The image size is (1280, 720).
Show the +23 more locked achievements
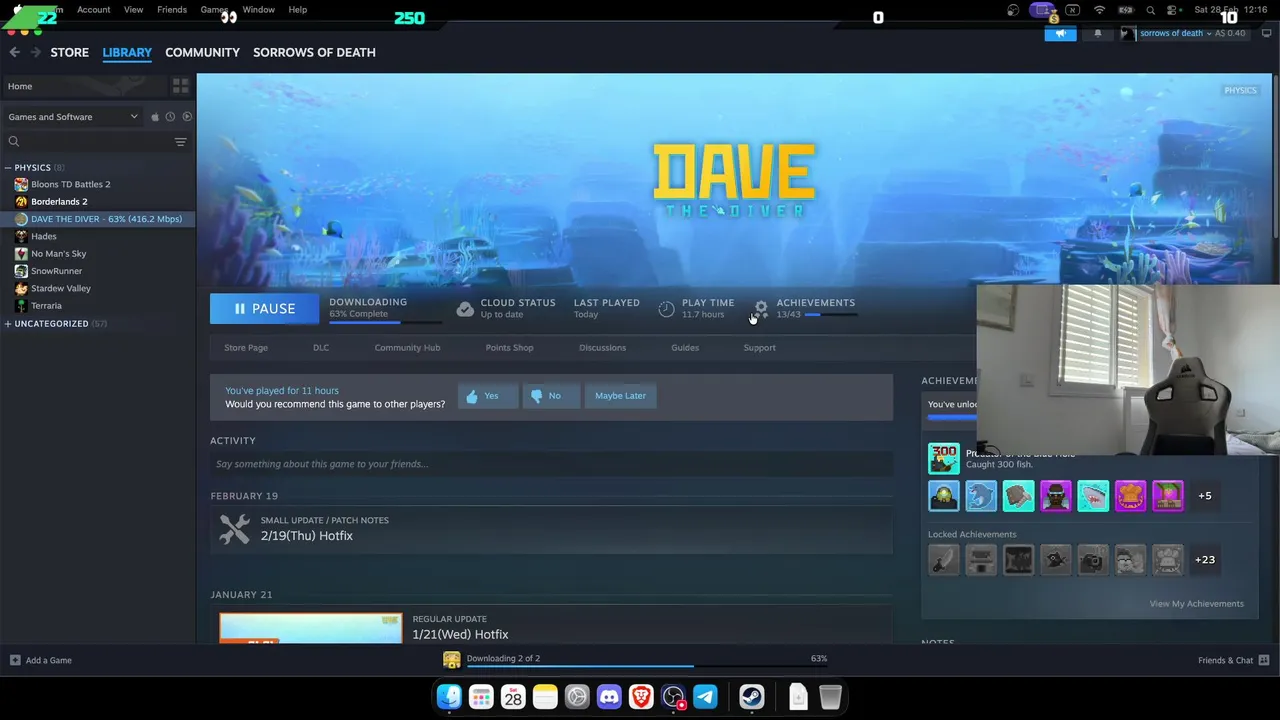pyautogui.click(x=1205, y=560)
